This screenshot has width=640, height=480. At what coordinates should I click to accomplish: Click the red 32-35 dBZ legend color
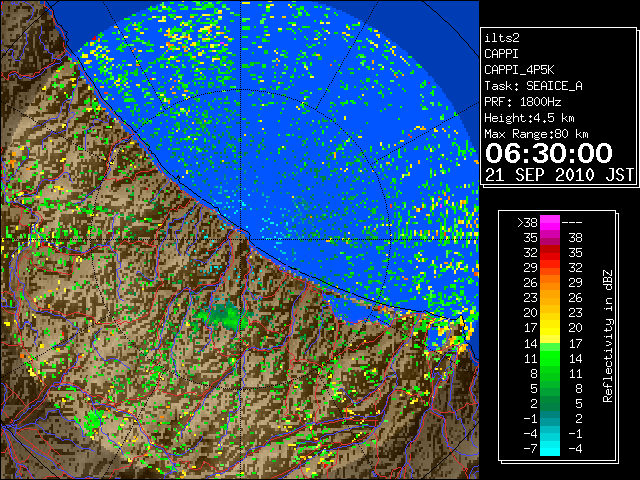point(550,253)
